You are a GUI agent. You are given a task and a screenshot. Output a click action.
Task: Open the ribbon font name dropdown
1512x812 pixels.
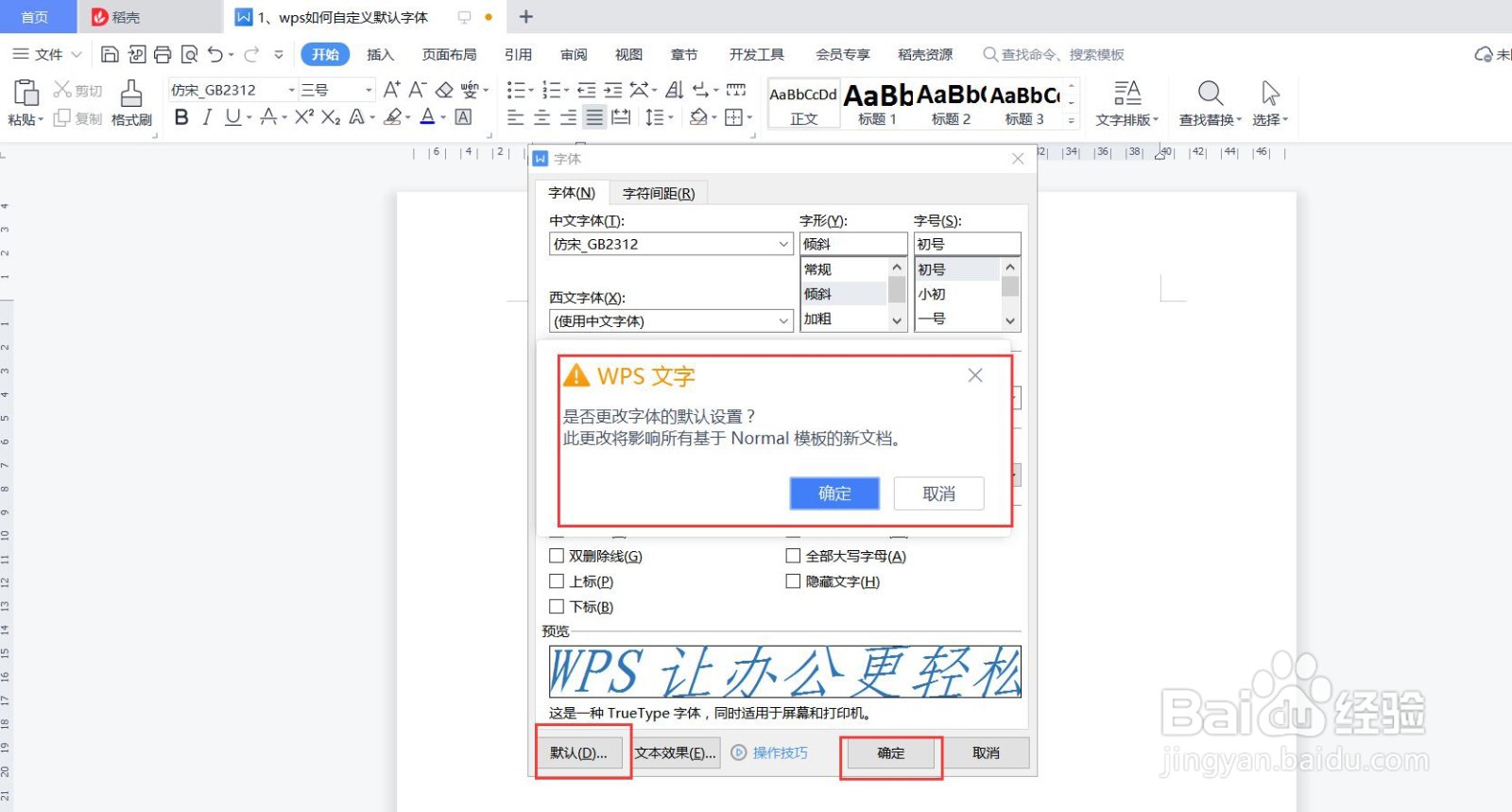[x=291, y=90]
